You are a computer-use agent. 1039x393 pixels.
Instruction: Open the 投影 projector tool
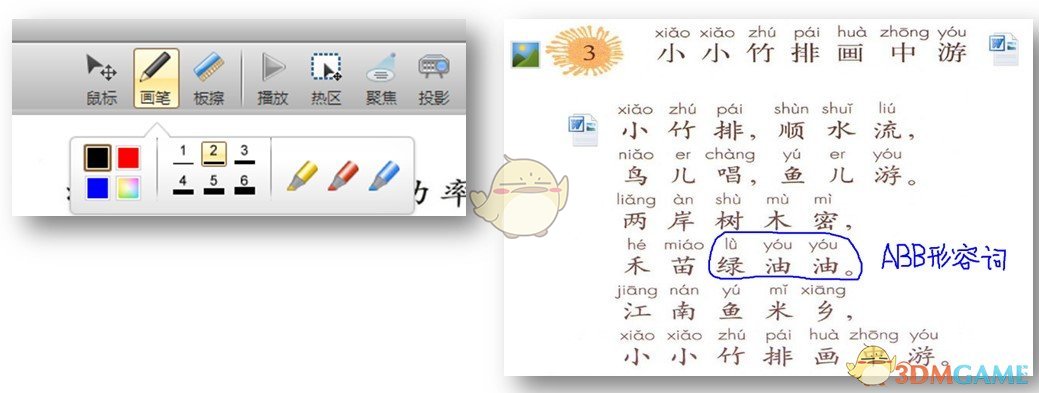[x=434, y=80]
